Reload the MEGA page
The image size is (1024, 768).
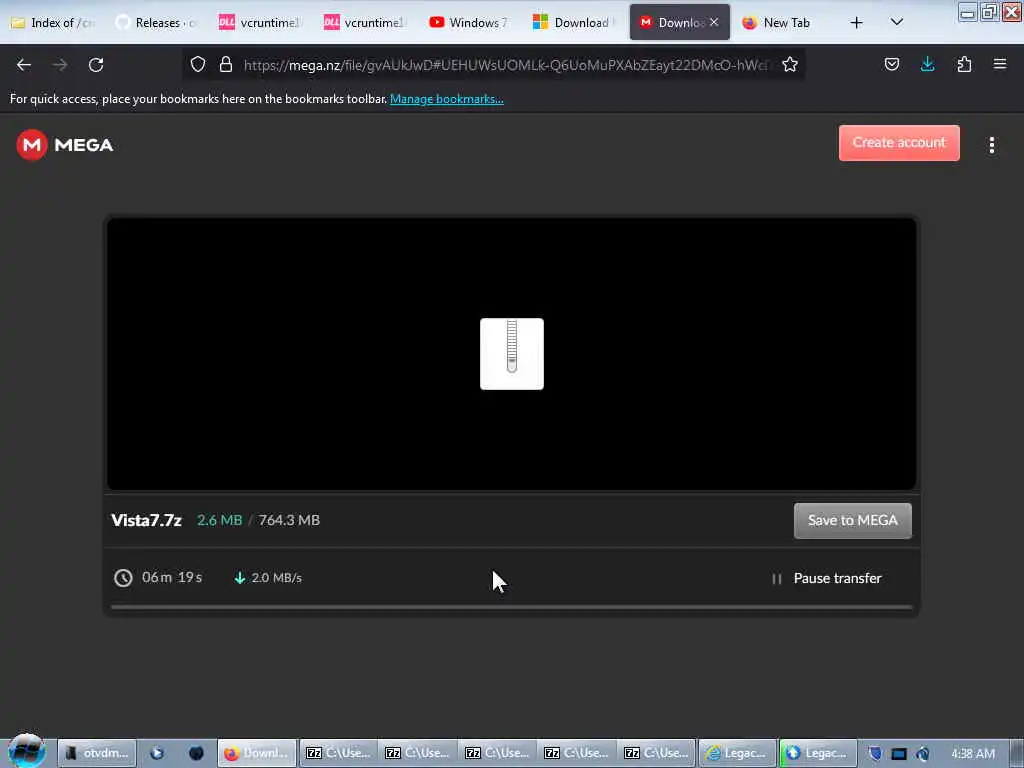pyautogui.click(x=96, y=65)
